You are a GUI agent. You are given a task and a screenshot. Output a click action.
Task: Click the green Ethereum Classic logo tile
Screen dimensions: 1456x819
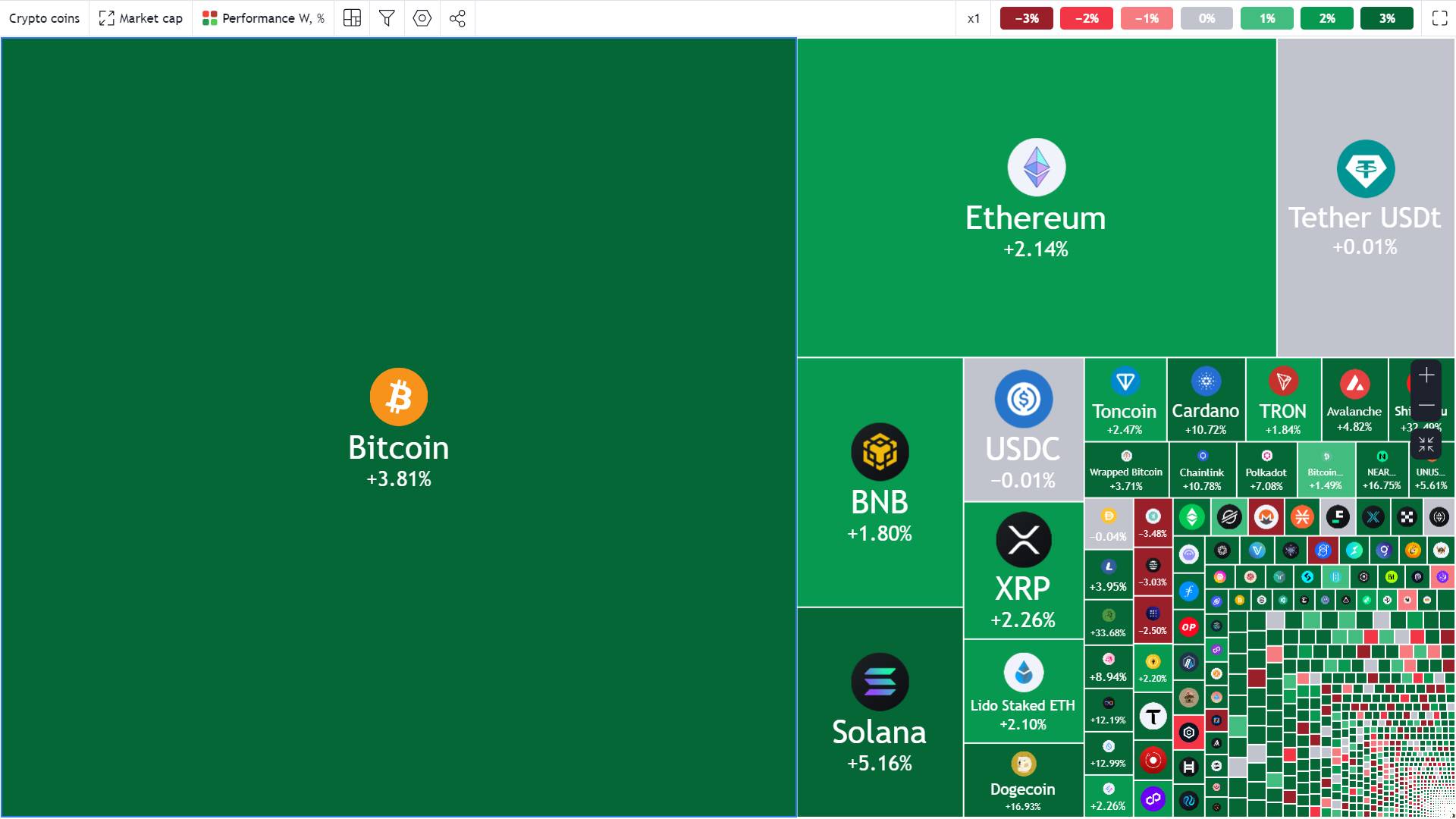coord(1191,517)
